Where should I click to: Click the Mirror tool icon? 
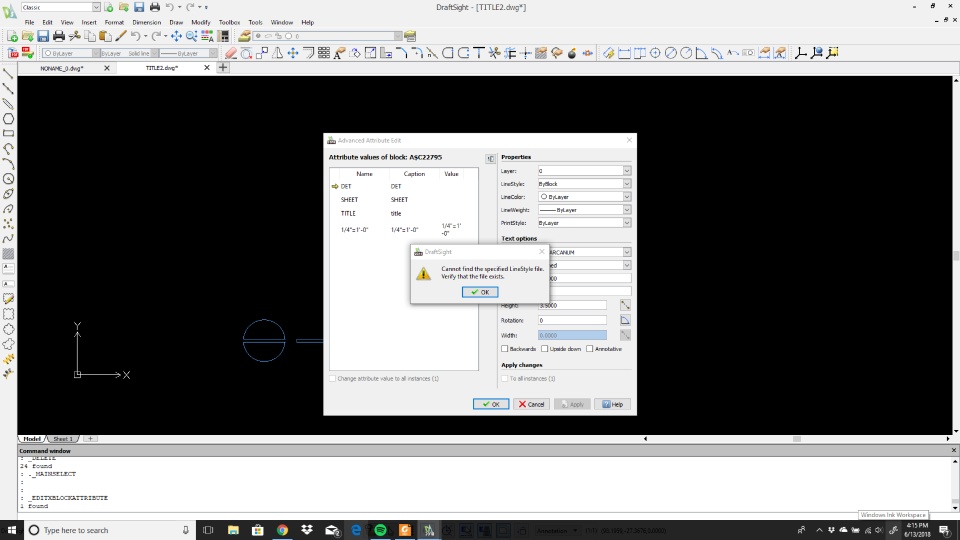(277, 53)
